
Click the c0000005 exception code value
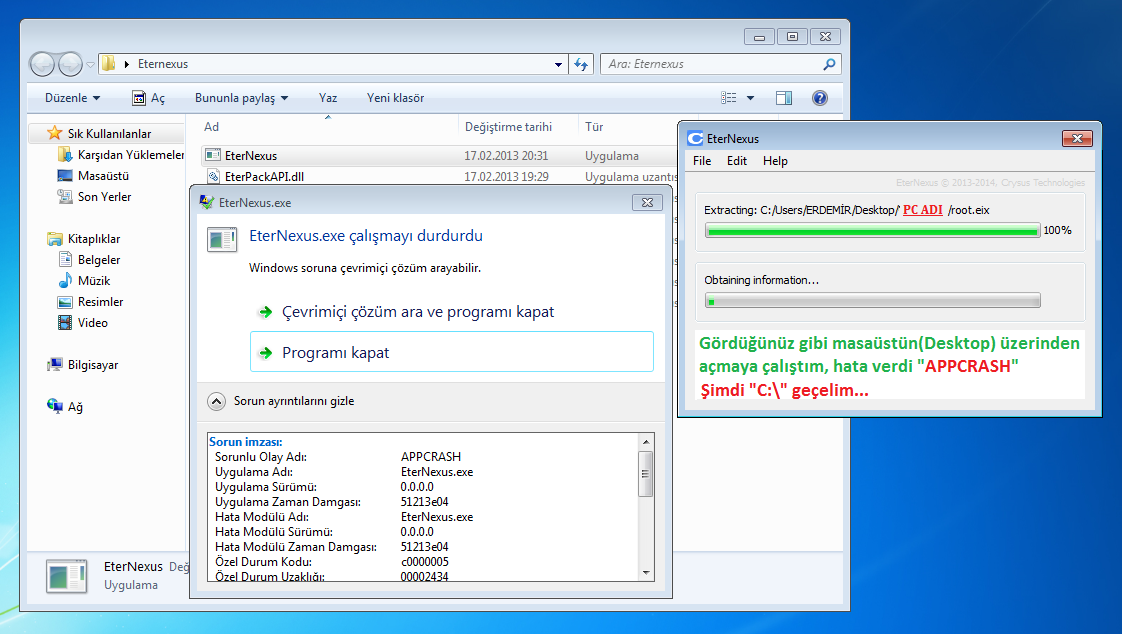pyautogui.click(x=424, y=562)
